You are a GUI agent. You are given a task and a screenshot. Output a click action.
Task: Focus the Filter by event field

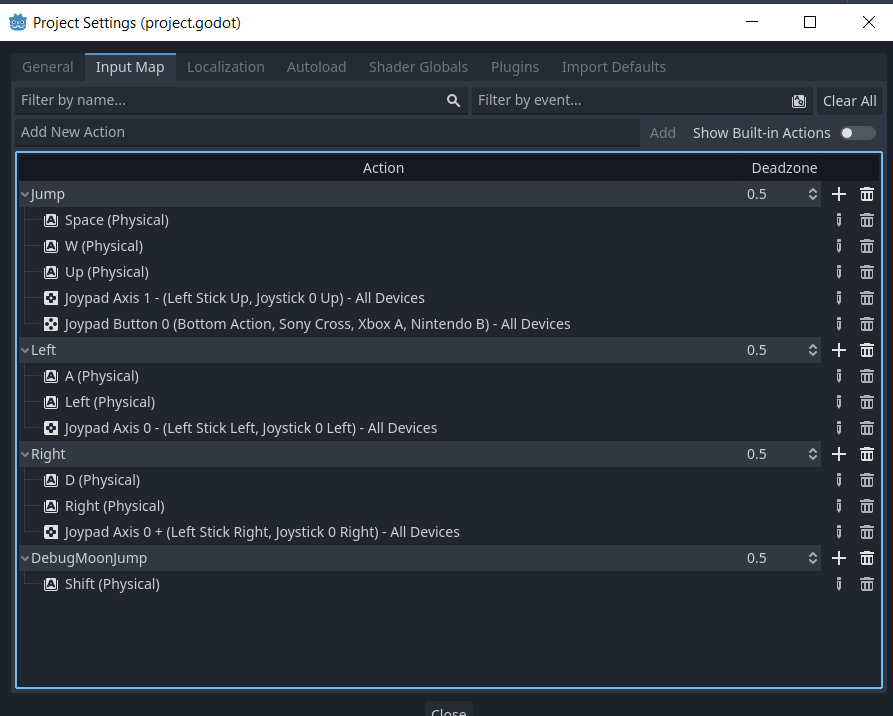click(x=642, y=101)
